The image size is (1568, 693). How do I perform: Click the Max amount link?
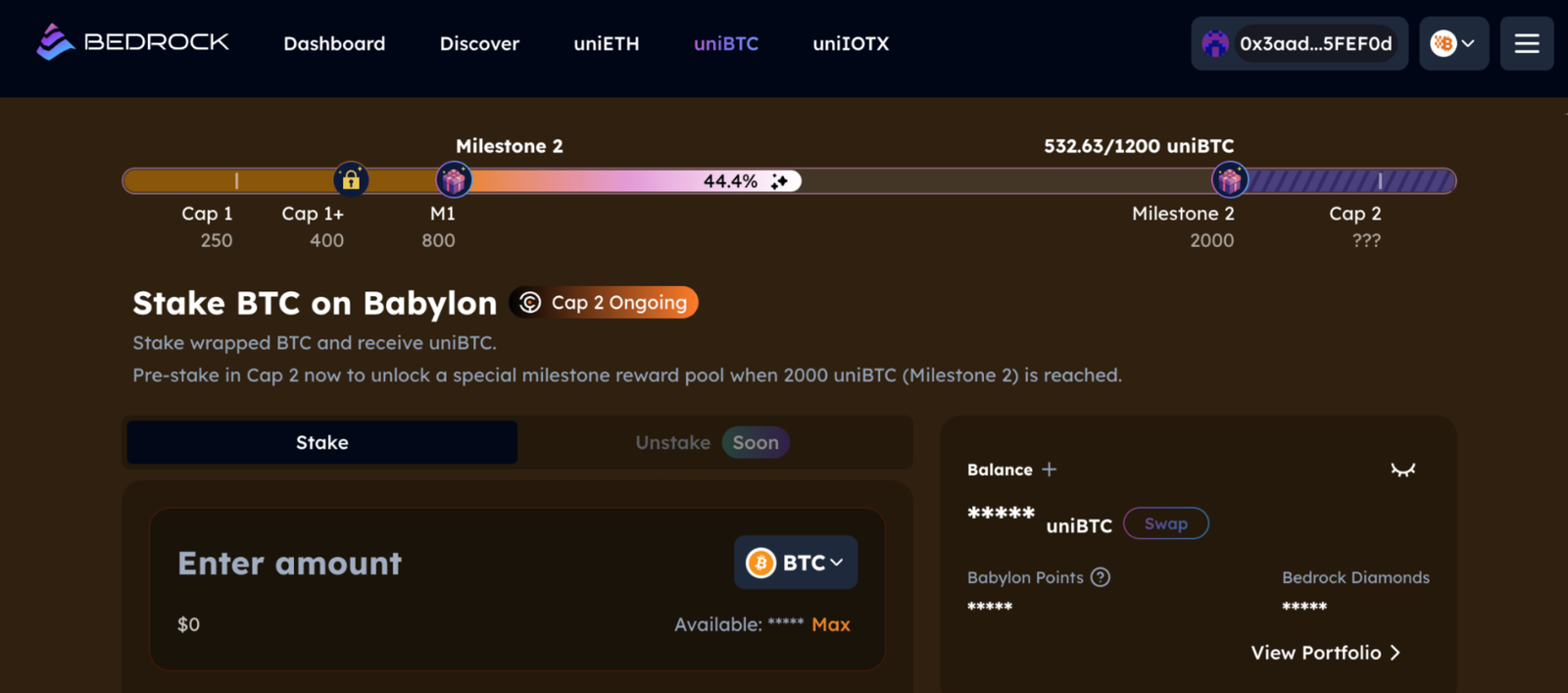(831, 624)
